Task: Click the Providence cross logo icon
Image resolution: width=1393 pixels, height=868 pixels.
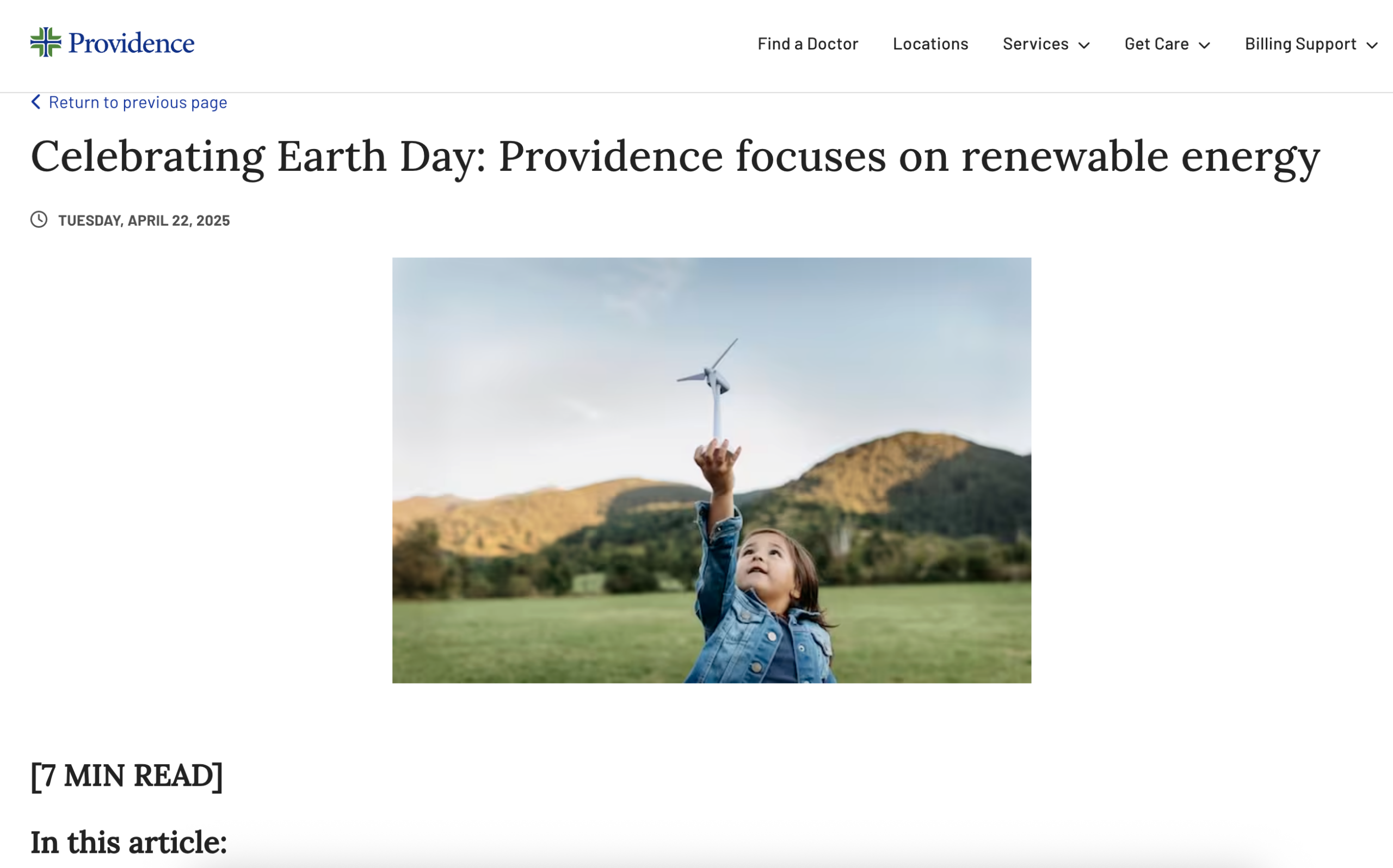Action: coord(45,42)
